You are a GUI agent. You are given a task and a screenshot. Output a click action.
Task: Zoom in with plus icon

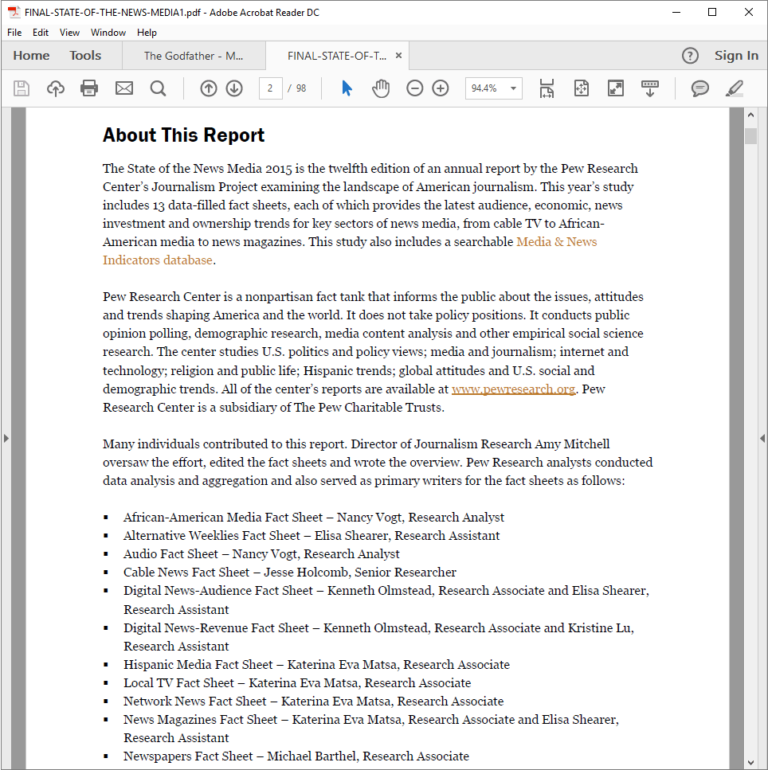(440, 88)
